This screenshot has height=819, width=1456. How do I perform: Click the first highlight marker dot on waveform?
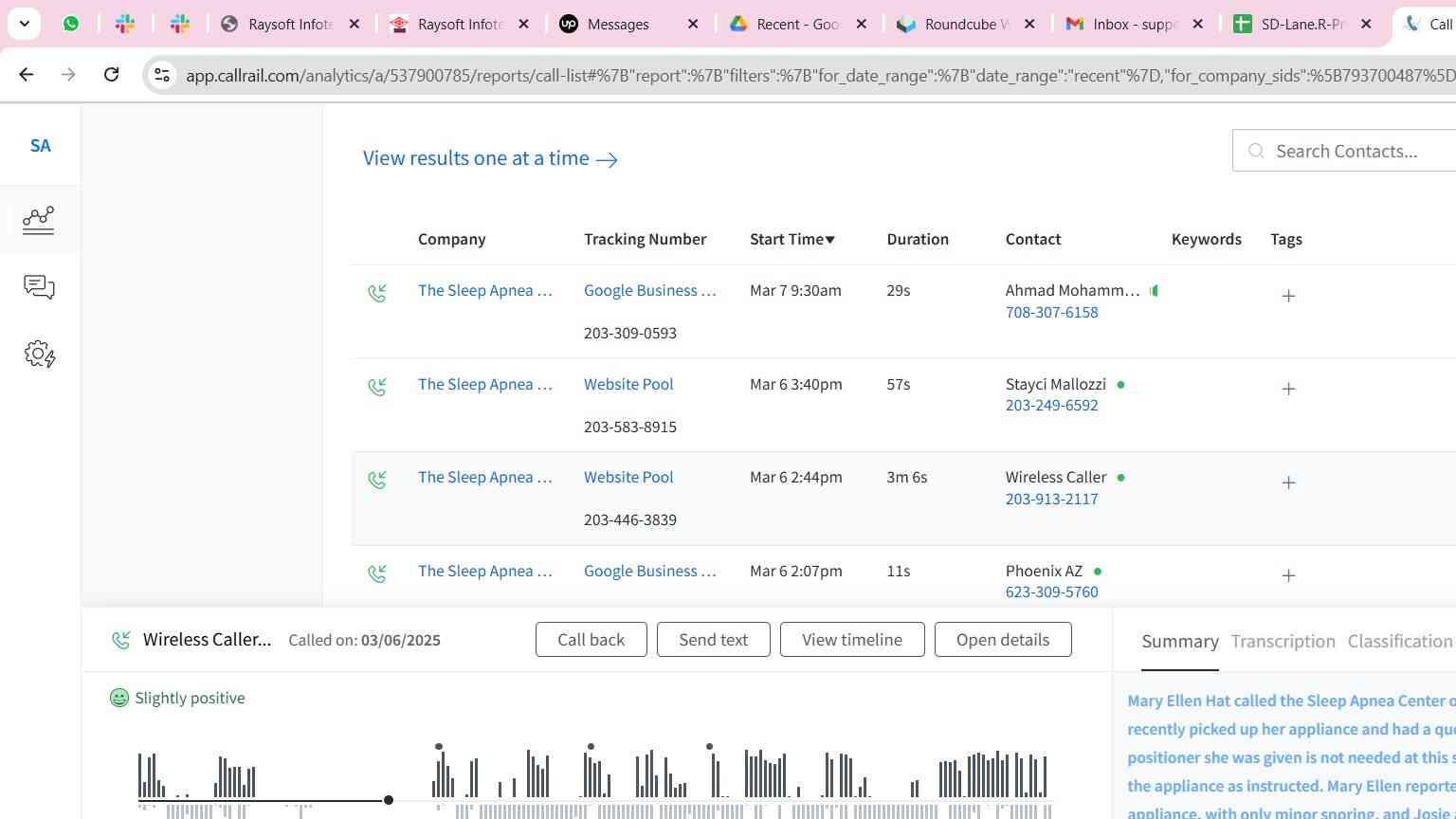[x=439, y=747]
